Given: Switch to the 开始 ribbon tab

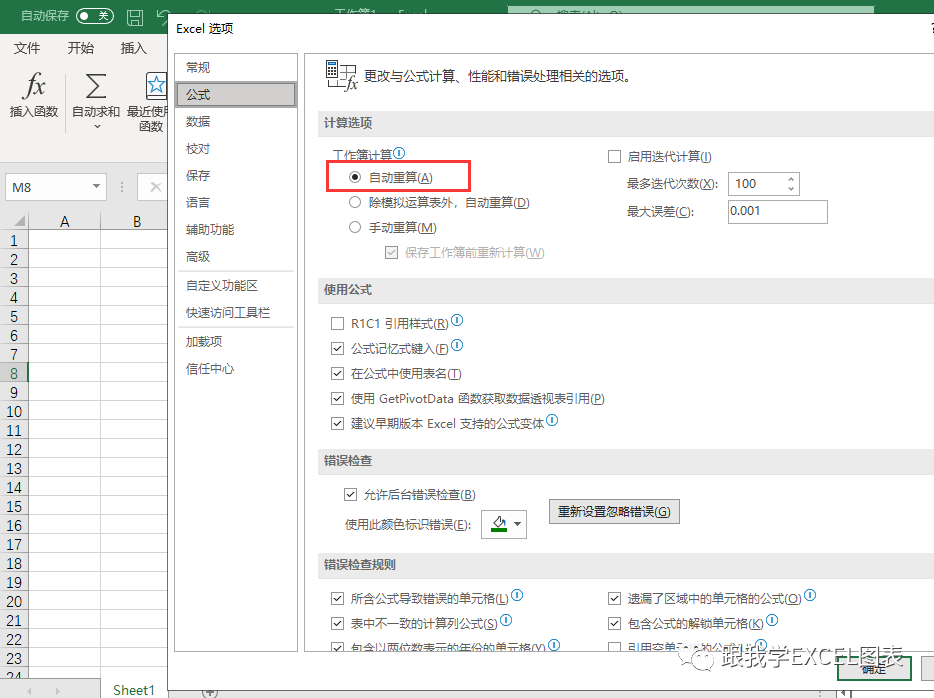Looking at the screenshot, I should [x=80, y=48].
